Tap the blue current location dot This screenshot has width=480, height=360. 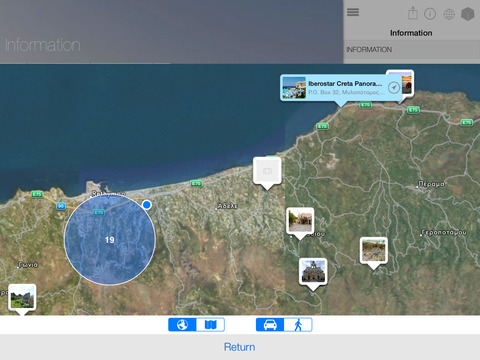pos(147,205)
